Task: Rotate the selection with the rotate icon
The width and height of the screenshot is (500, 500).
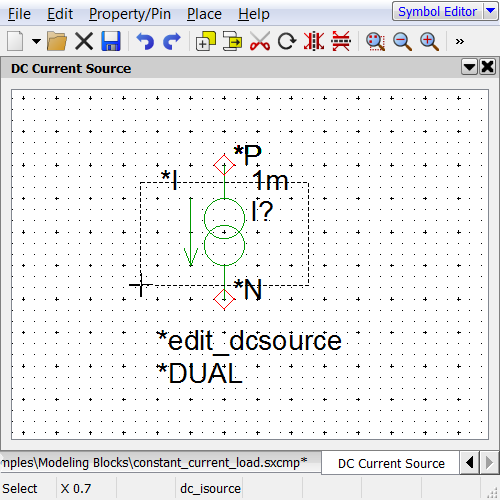Action: click(287, 41)
